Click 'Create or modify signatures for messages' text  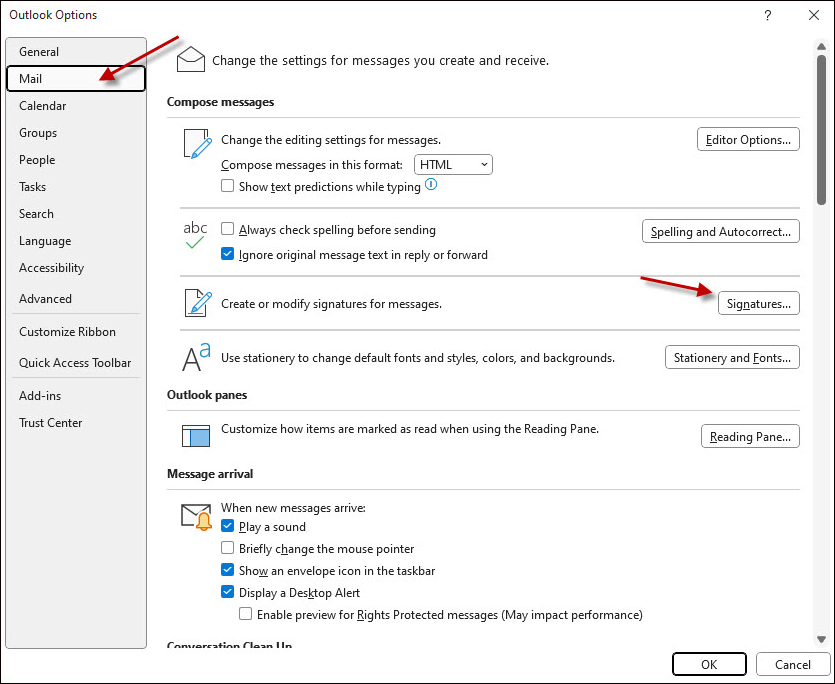click(x=331, y=304)
